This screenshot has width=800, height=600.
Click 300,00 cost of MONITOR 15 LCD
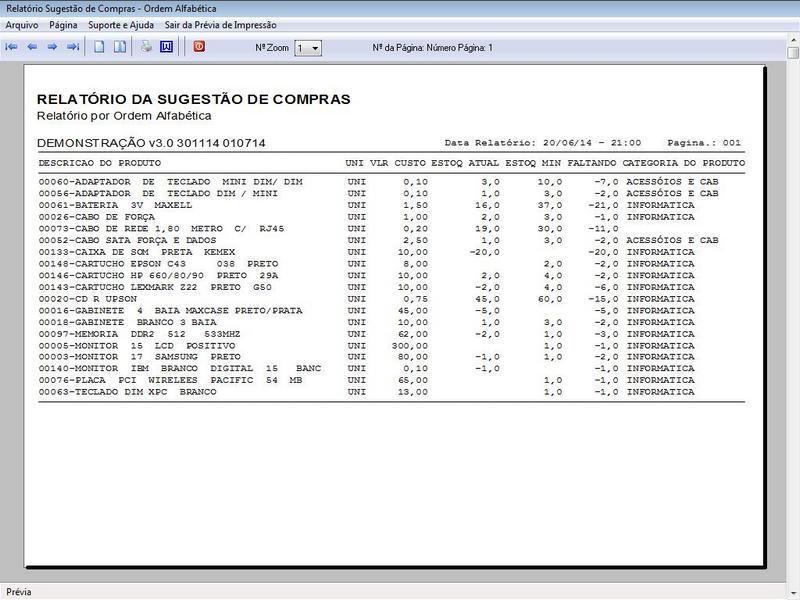[x=410, y=346]
